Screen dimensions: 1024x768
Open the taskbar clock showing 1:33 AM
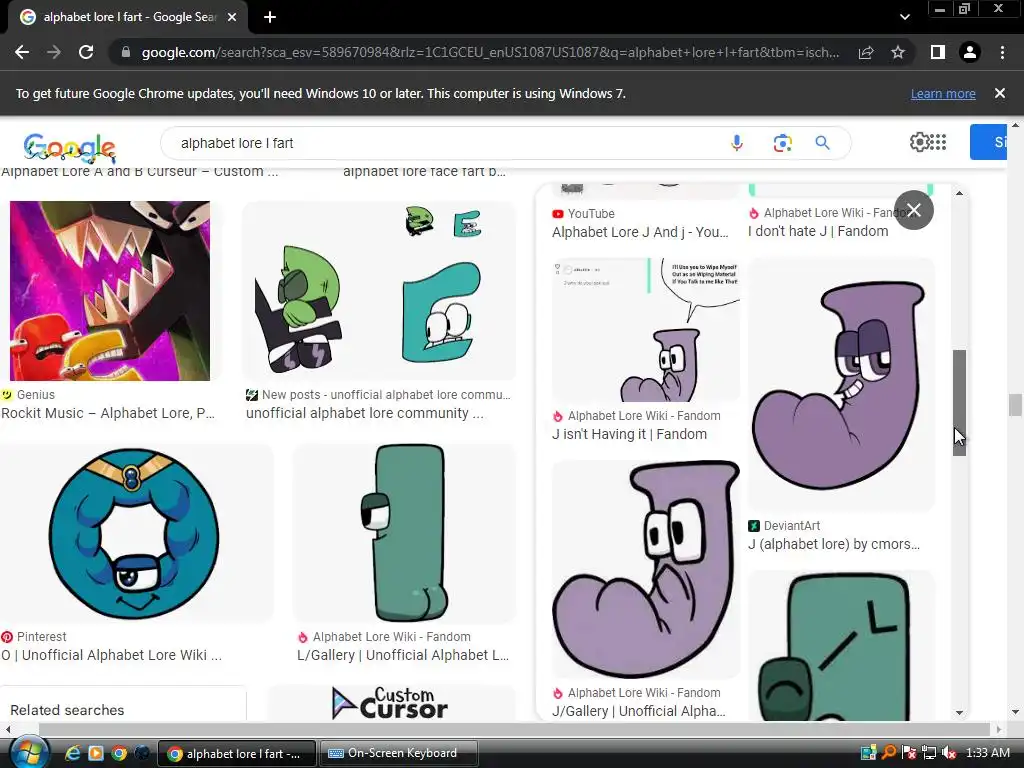click(x=987, y=753)
